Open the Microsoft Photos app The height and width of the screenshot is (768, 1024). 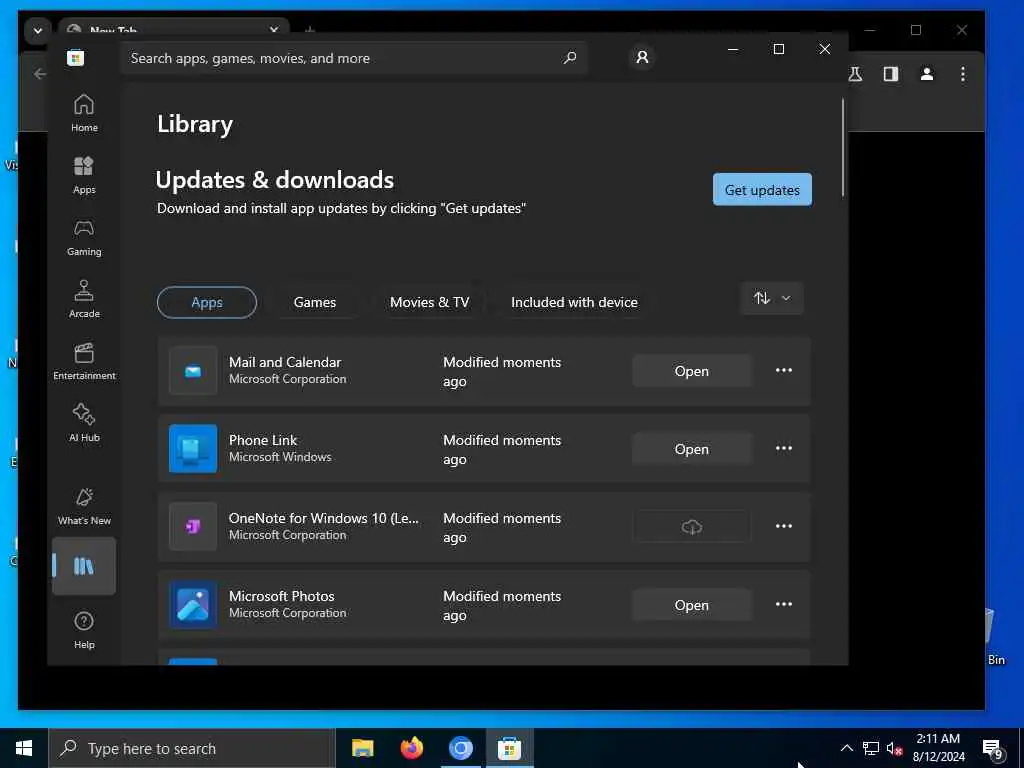[692, 605]
